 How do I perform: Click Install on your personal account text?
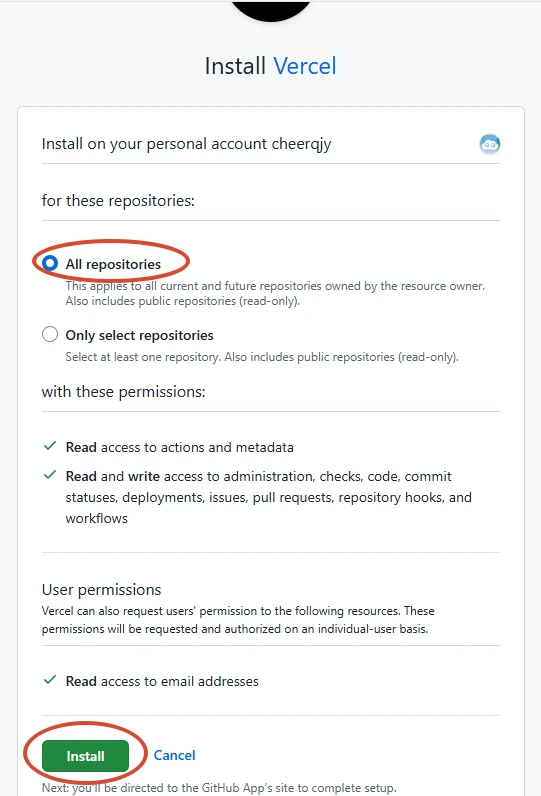pyautogui.click(x=186, y=144)
